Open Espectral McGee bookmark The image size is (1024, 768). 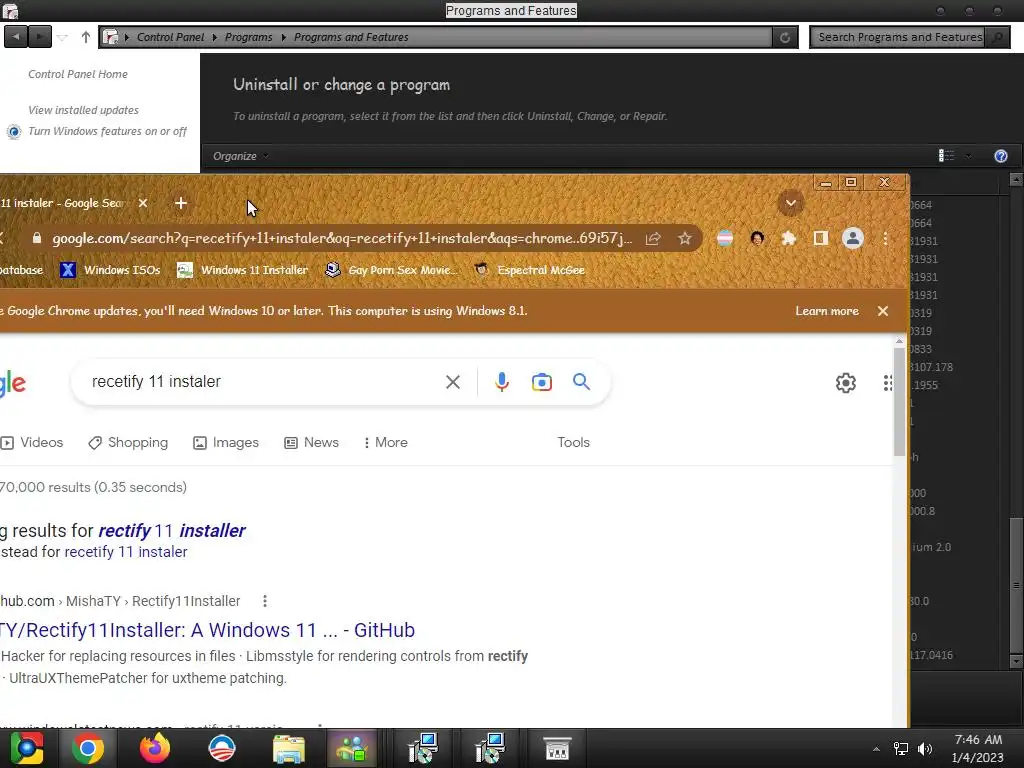(x=529, y=270)
